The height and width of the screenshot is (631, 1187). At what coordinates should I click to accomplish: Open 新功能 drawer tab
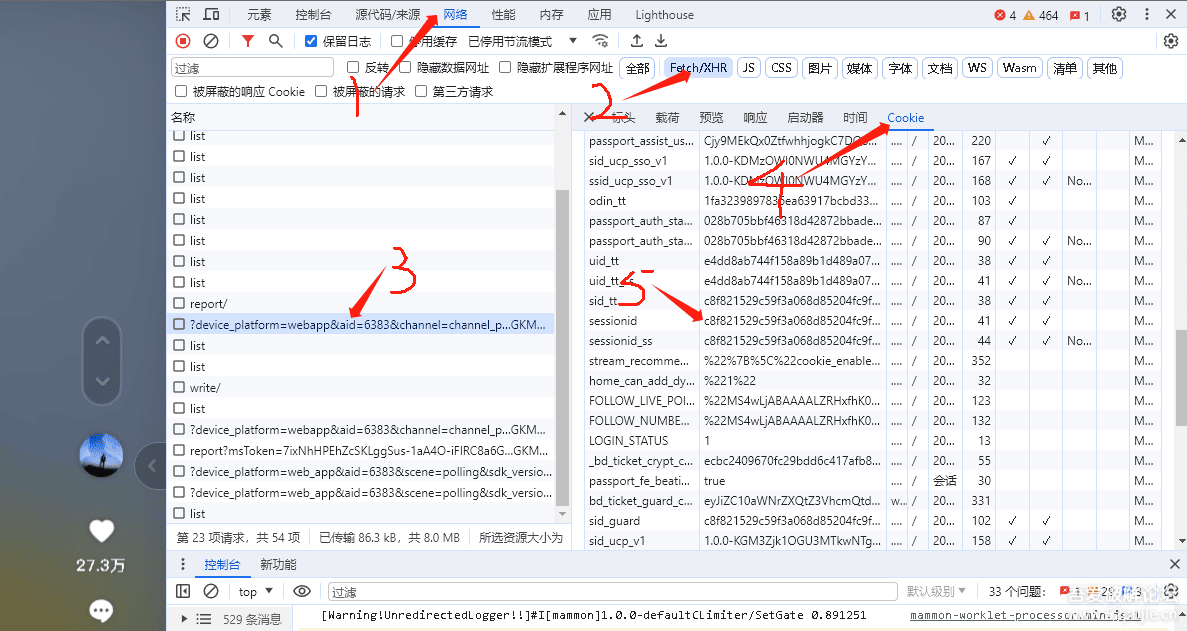[x=278, y=564]
